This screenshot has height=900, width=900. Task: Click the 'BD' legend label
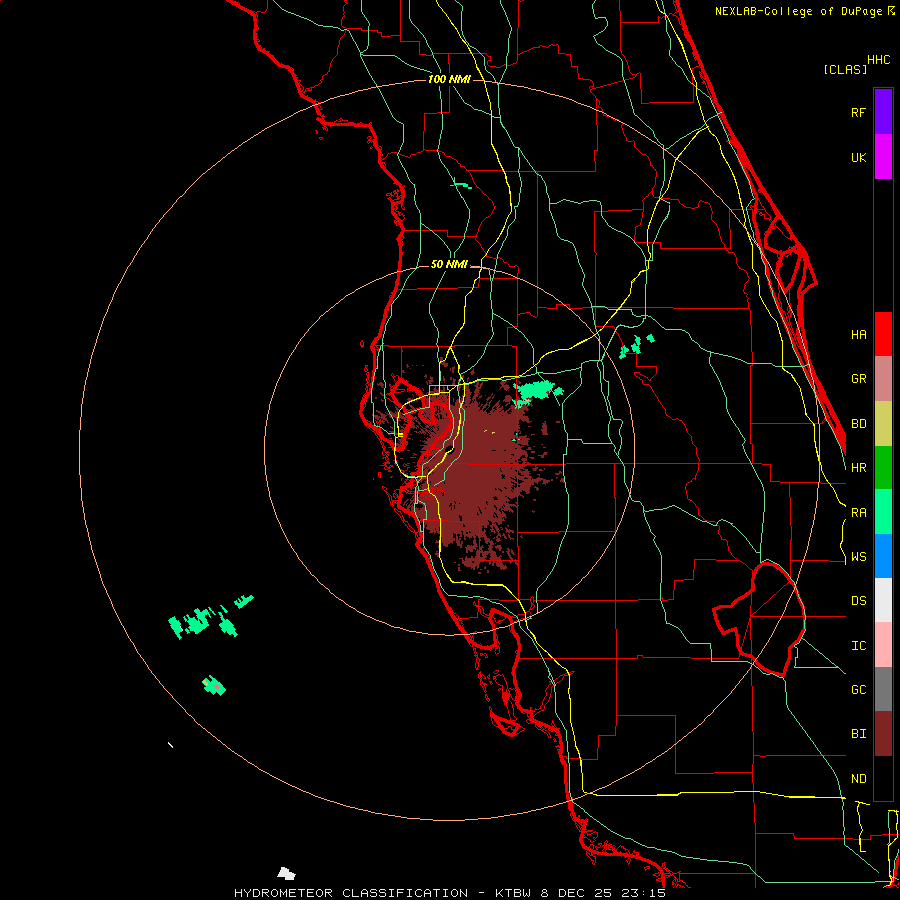859,424
